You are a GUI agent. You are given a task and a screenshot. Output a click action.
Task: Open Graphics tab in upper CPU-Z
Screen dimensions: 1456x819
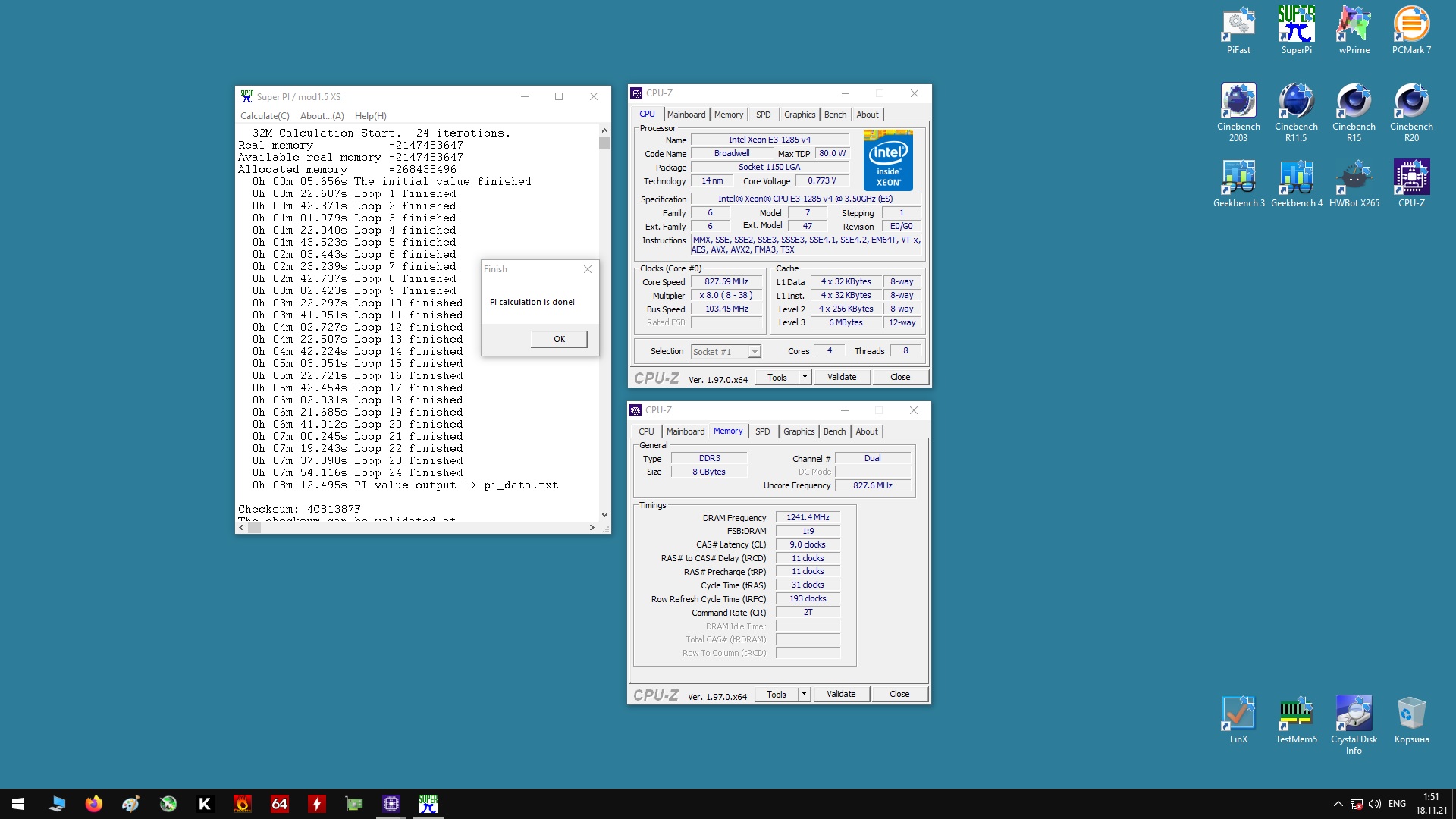coord(800,115)
